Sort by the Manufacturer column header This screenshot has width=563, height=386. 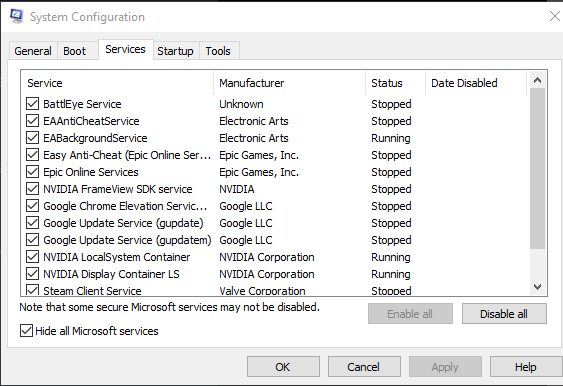[x=289, y=83]
